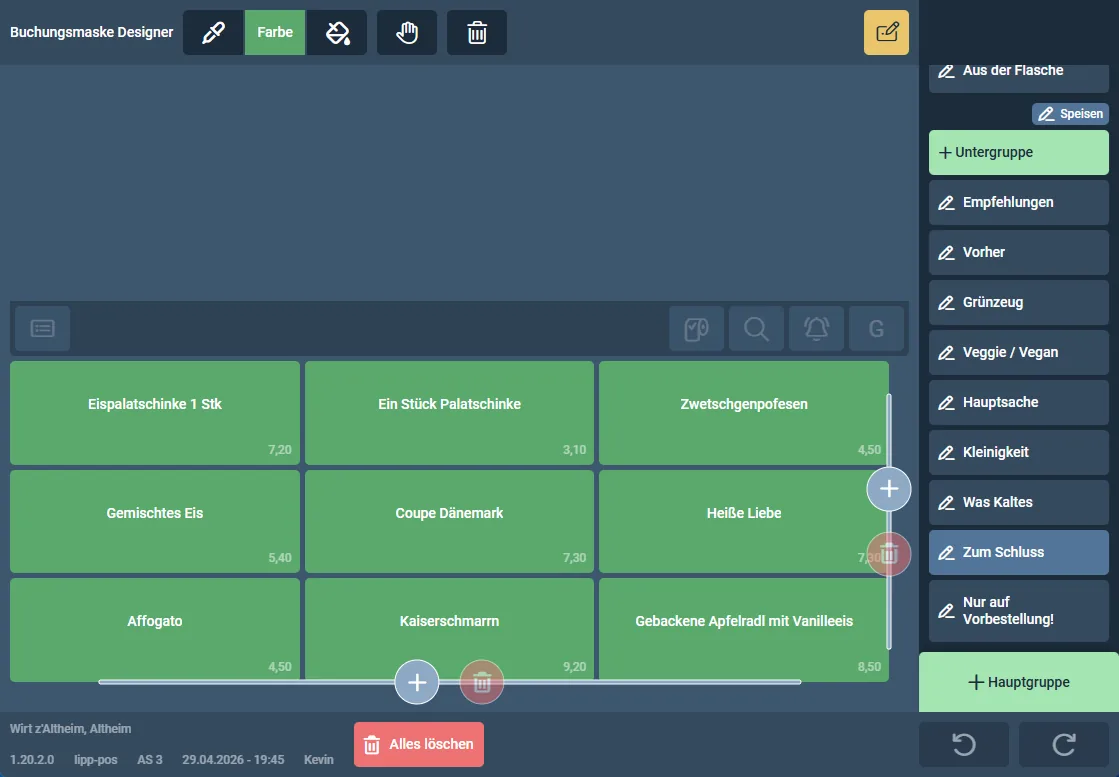Click pencil icon next to Vorher
This screenshot has height=777, width=1119.
tap(946, 253)
